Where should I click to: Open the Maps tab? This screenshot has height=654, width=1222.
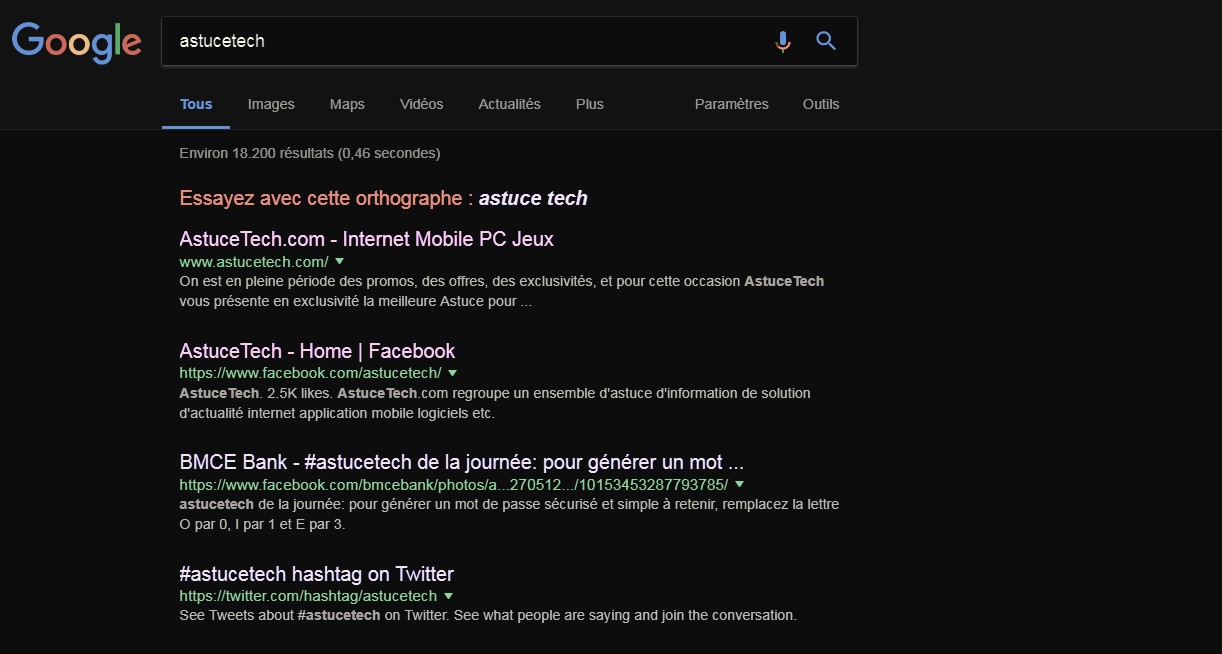[x=347, y=104]
